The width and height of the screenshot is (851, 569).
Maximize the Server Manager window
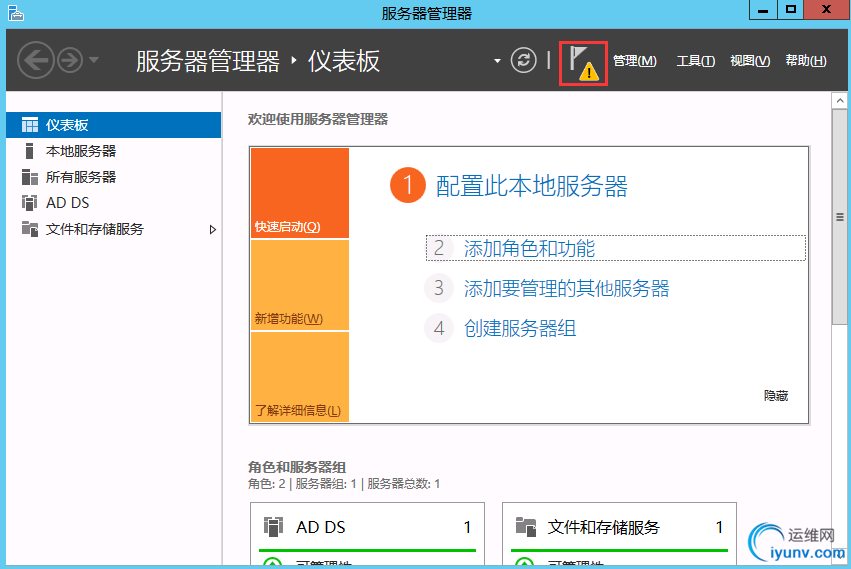[791, 10]
